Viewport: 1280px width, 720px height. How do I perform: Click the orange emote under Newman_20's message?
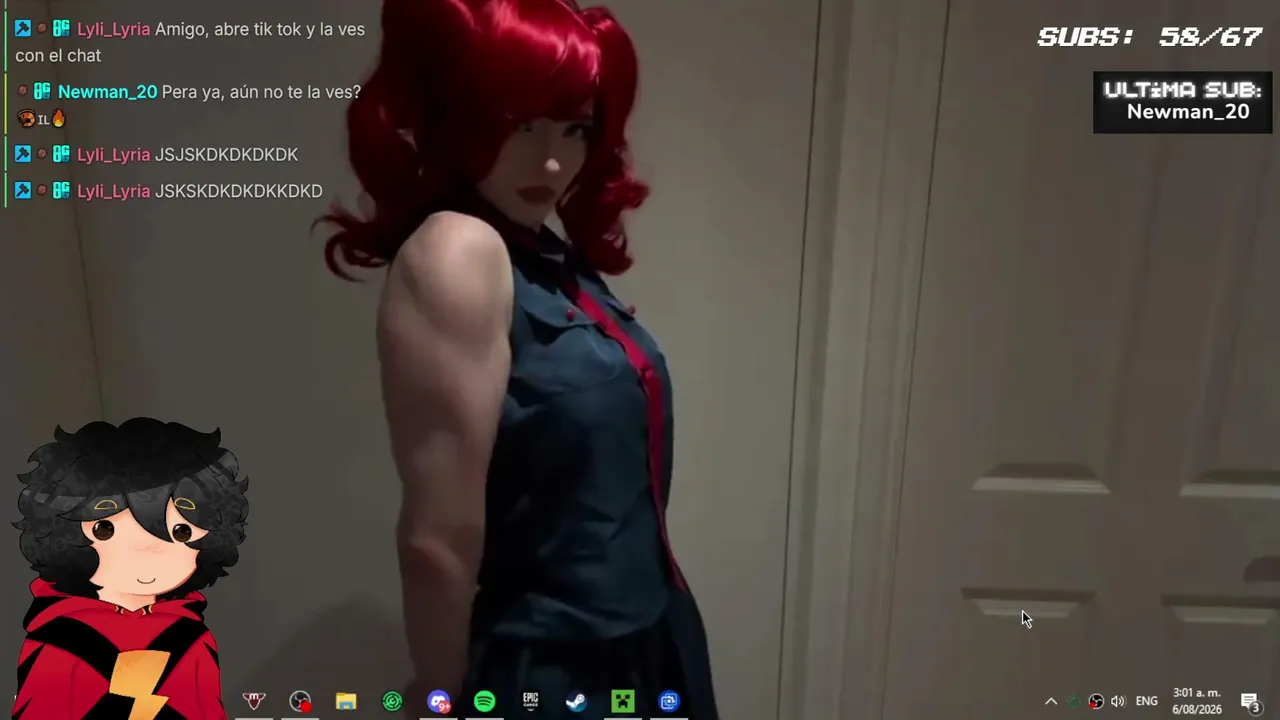click(x=26, y=119)
